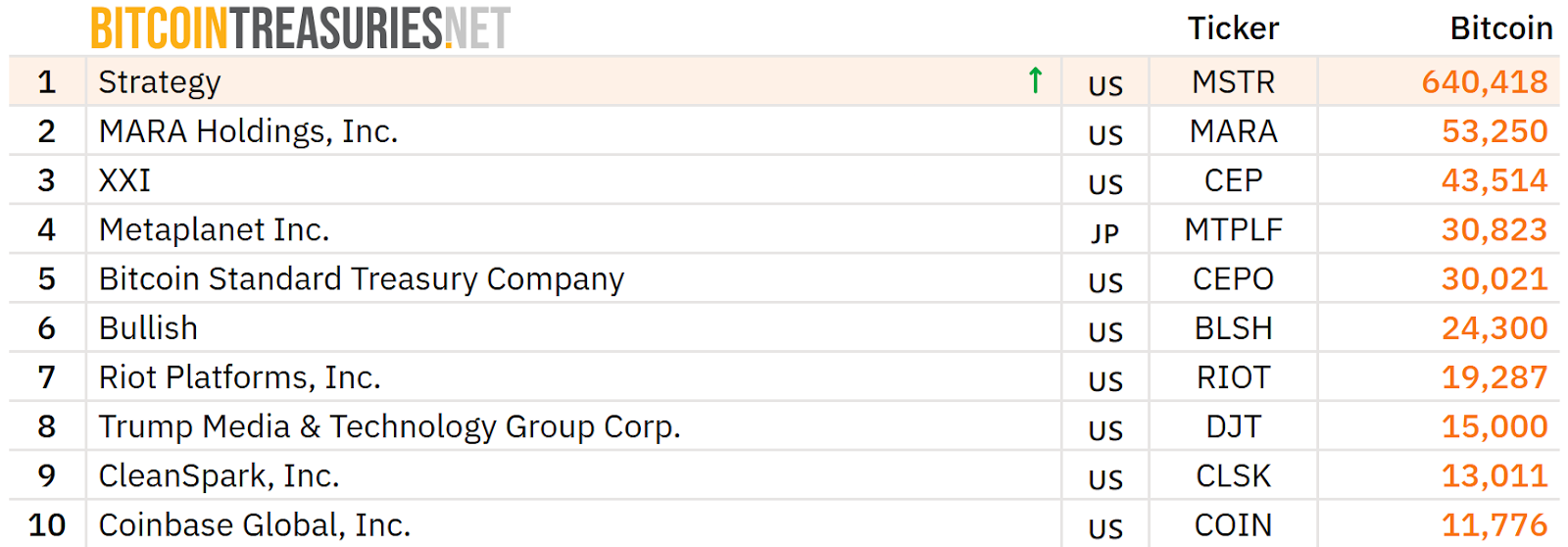Viewport: 1568px width, 547px height.
Task: Click the Ticker column header
Action: click(x=1233, y=28)
